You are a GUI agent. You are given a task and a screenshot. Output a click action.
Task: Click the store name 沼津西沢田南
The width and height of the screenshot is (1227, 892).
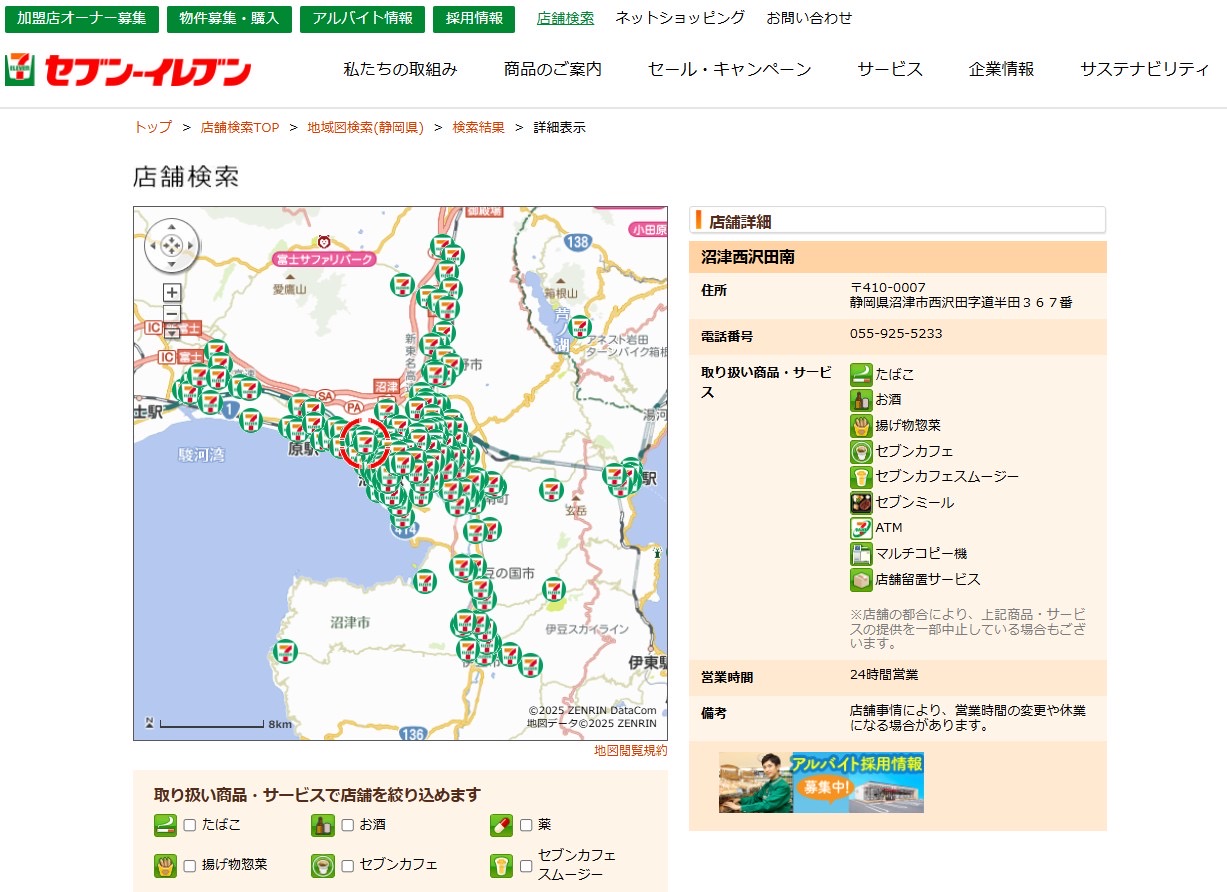(x=748, y=257)
